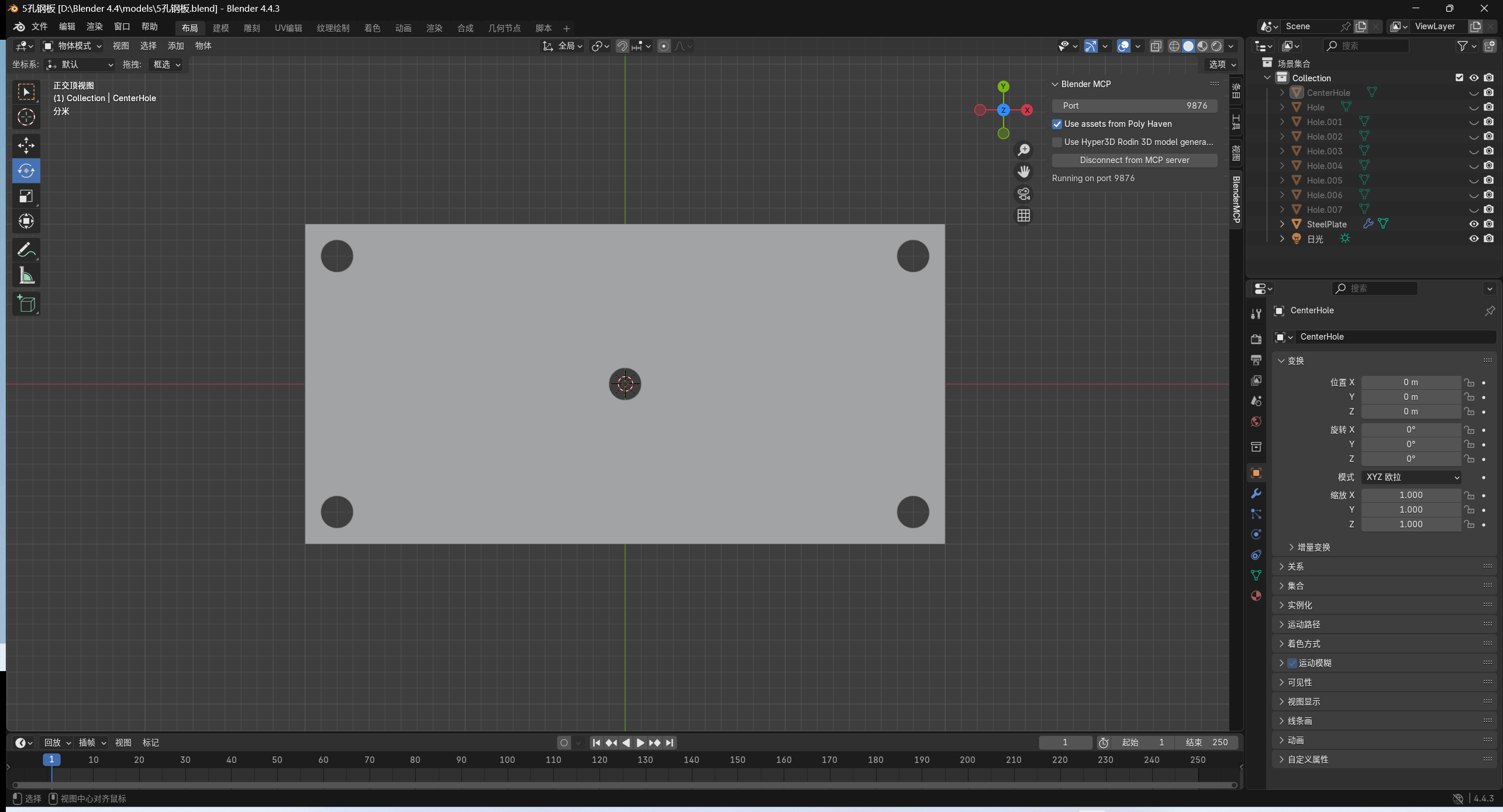Select the Annotate pencil tool
The height and width of the screenshot is (812, 1503).
coord(26,250)
